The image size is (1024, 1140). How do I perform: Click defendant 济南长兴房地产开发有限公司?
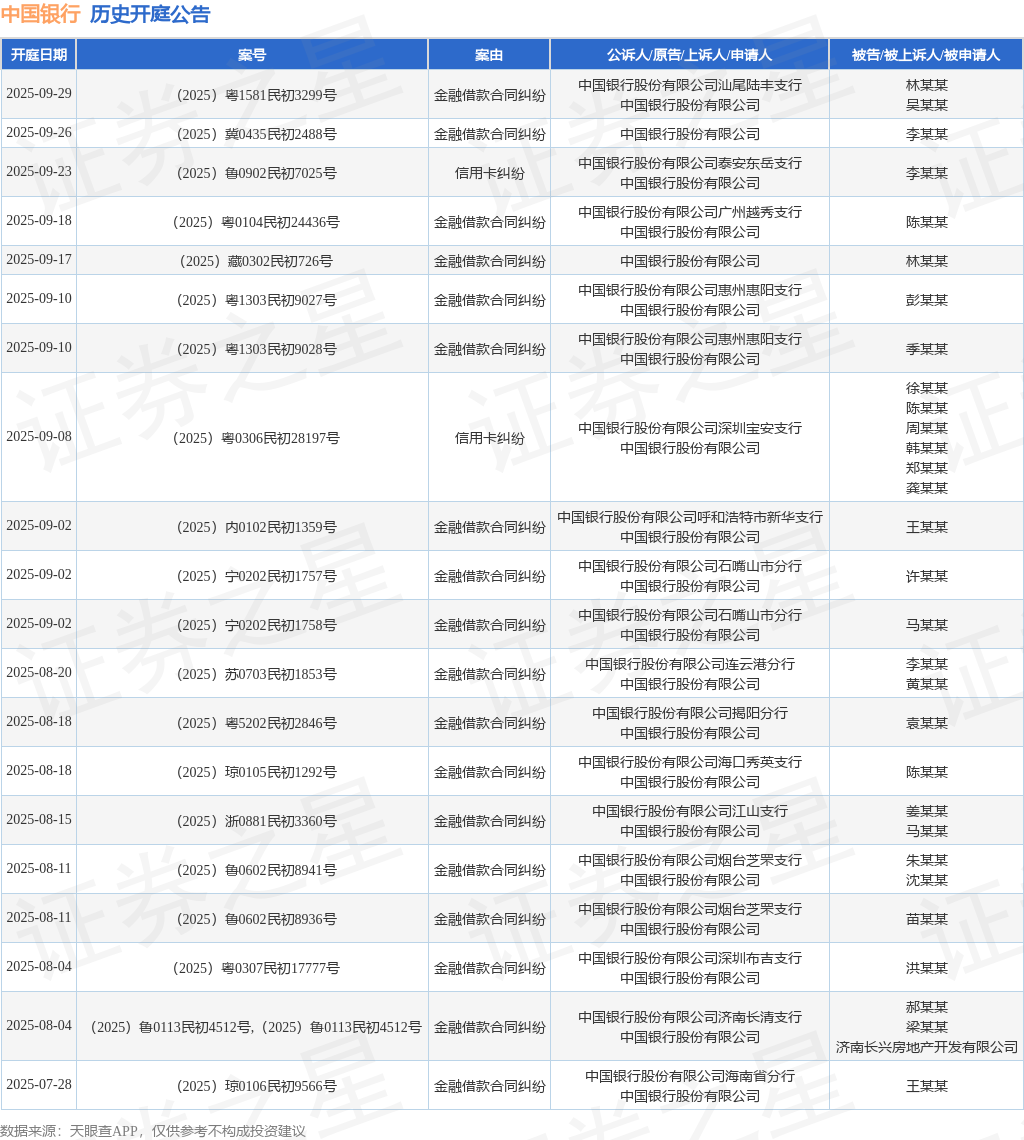click(x=927, y=1048)
